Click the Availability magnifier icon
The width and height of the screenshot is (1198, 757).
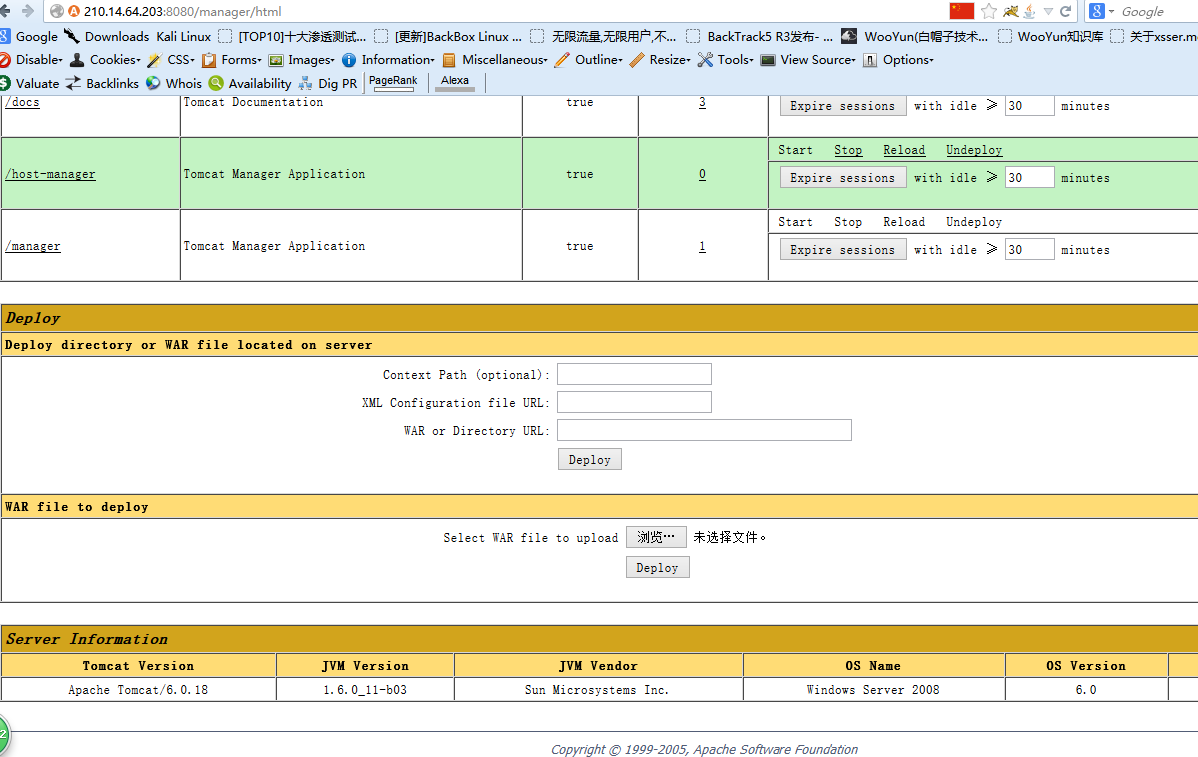(216, 83)
